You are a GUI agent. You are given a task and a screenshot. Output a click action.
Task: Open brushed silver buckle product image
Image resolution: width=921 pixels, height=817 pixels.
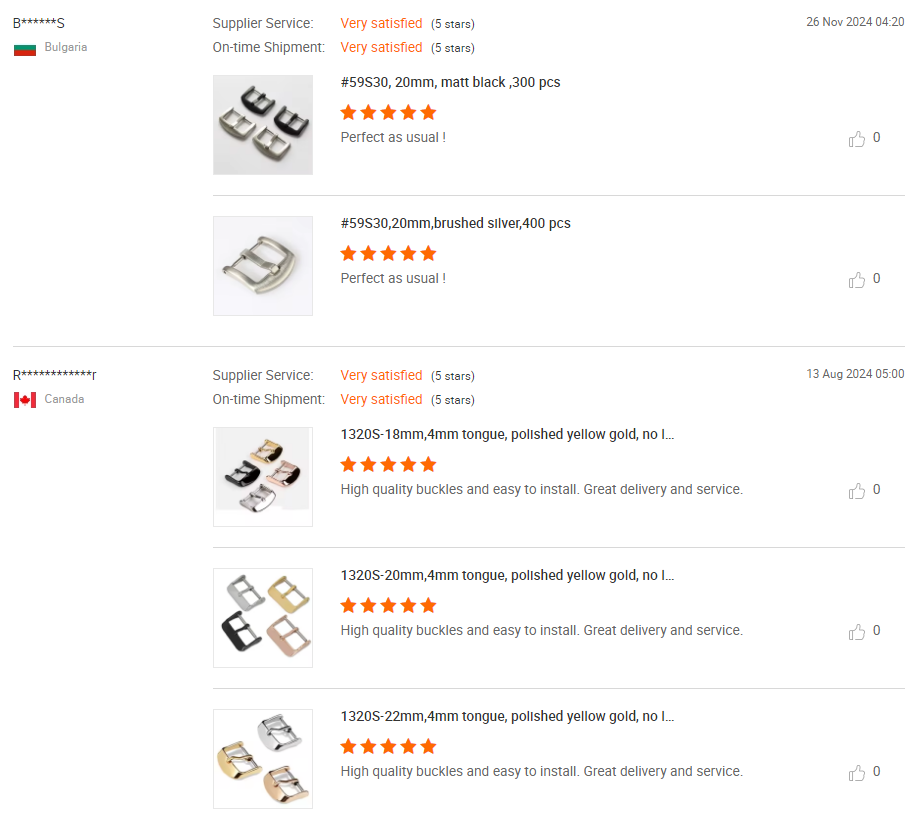[x=263, y=266]
